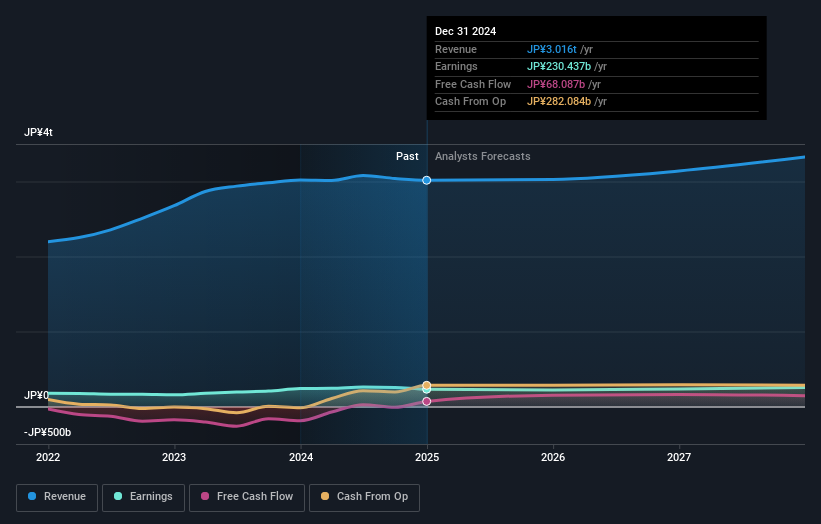
Task: Click the tooltip date 'Dec 31 2024'
Action: tap(465, 31)
